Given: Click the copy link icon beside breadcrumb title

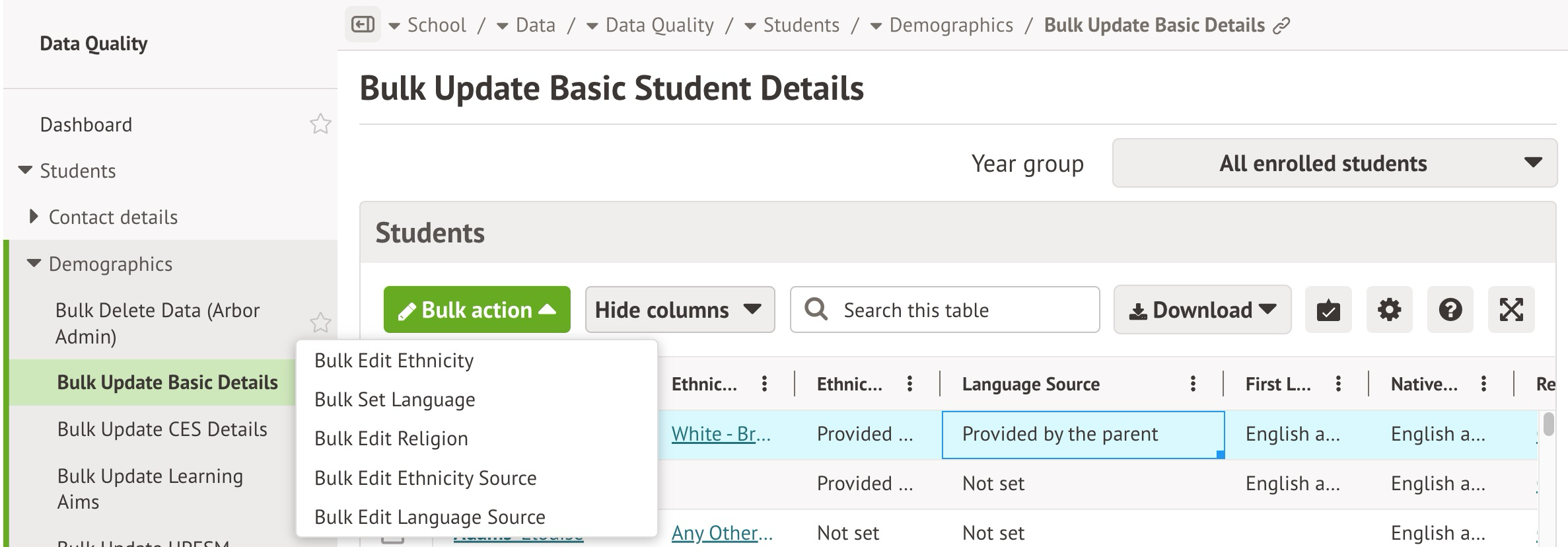Looking at the screenshot, I should pyautogui.click(x=1281, y=26).
